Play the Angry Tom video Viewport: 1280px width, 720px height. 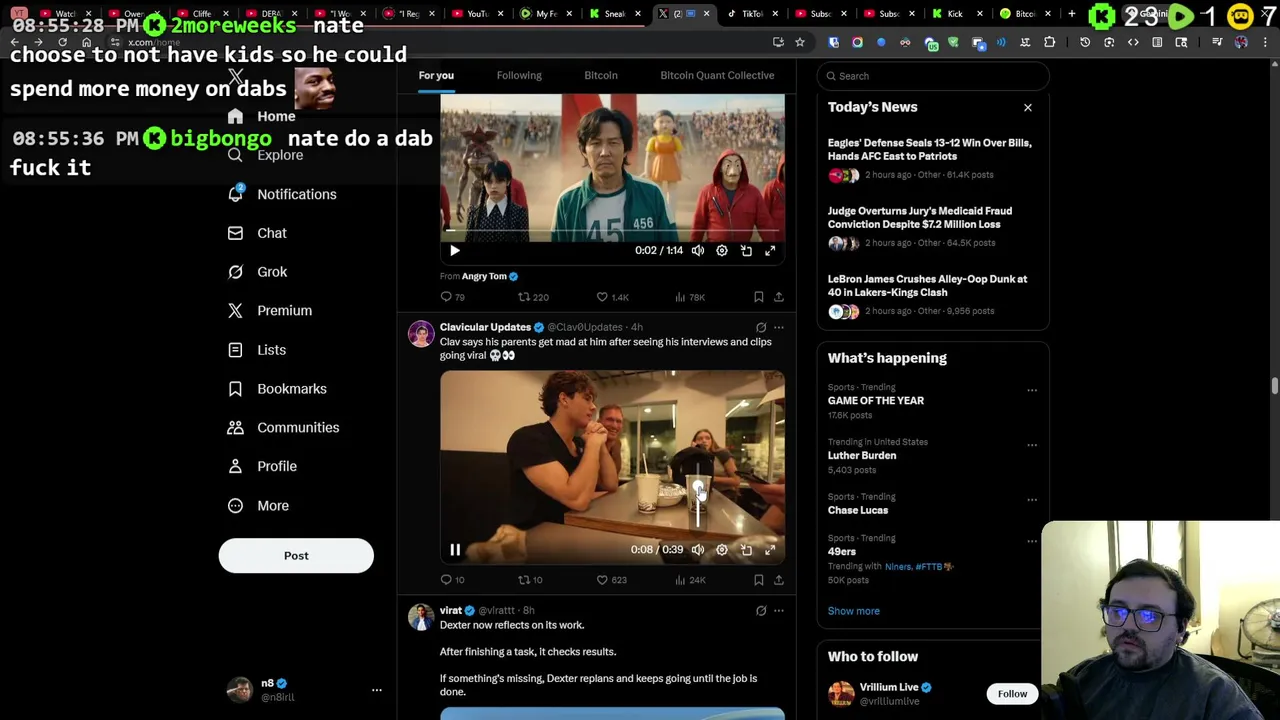click(x=454, y=251)
